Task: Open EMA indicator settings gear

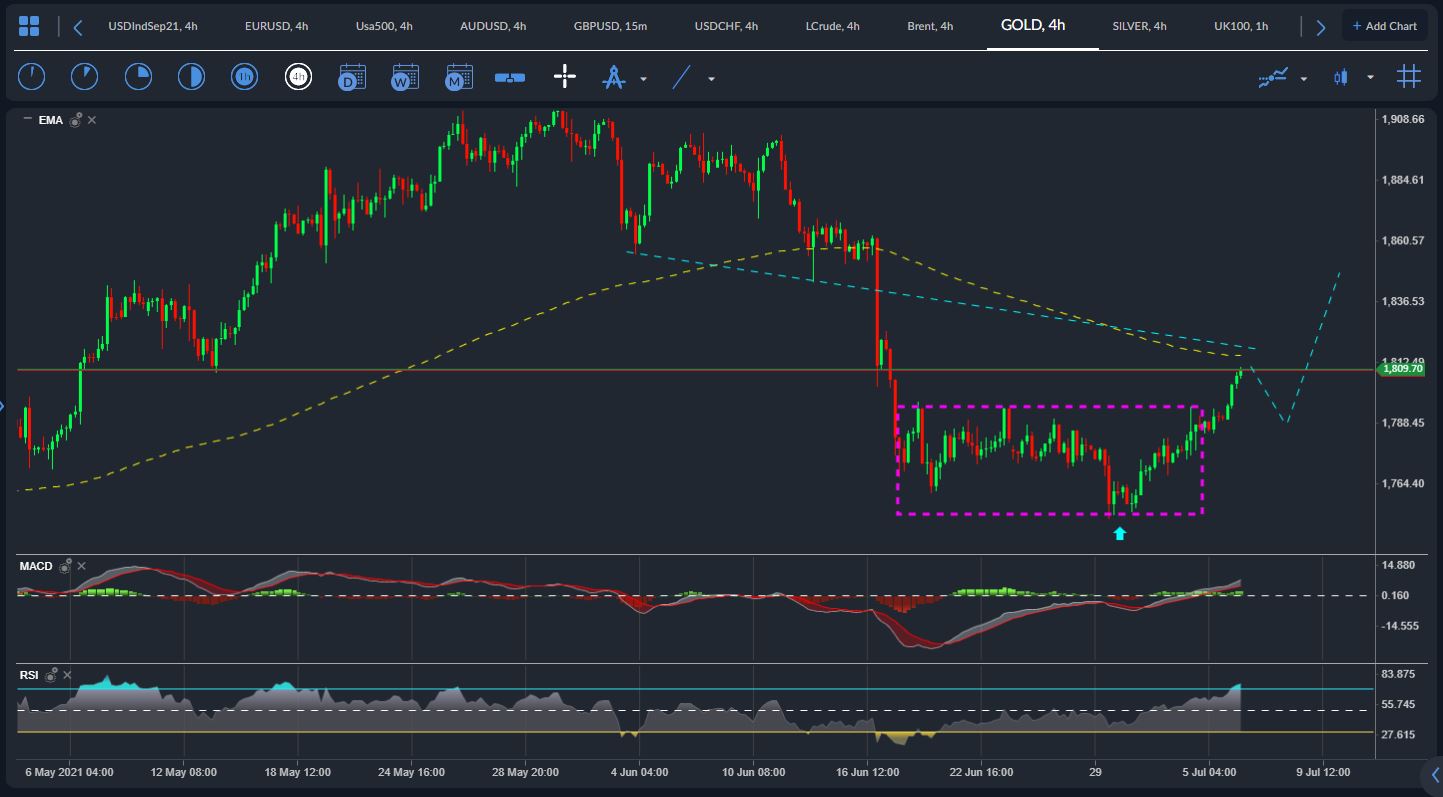Action: click(x=76, y=120)
